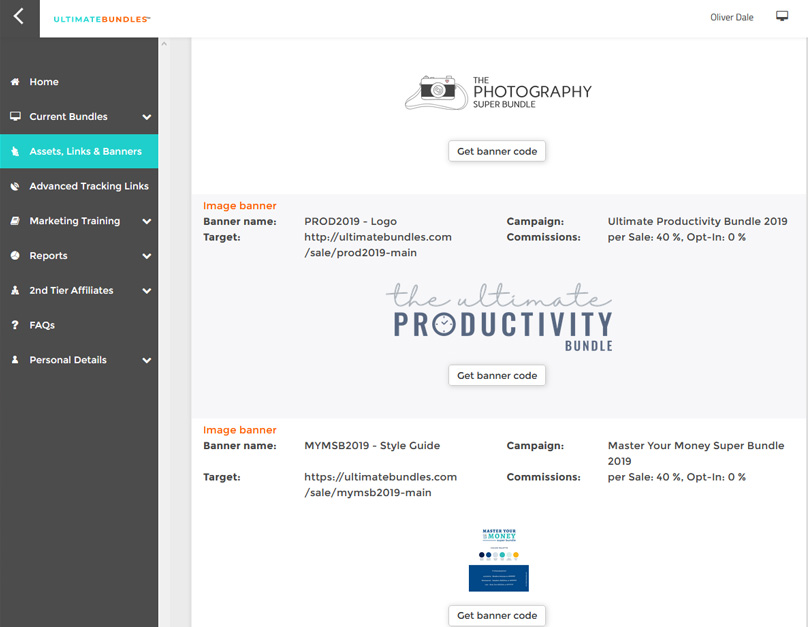Click the PROD2019 commissions value text
The height and width of the screenshot is (627, 808).
pos(677,237)
